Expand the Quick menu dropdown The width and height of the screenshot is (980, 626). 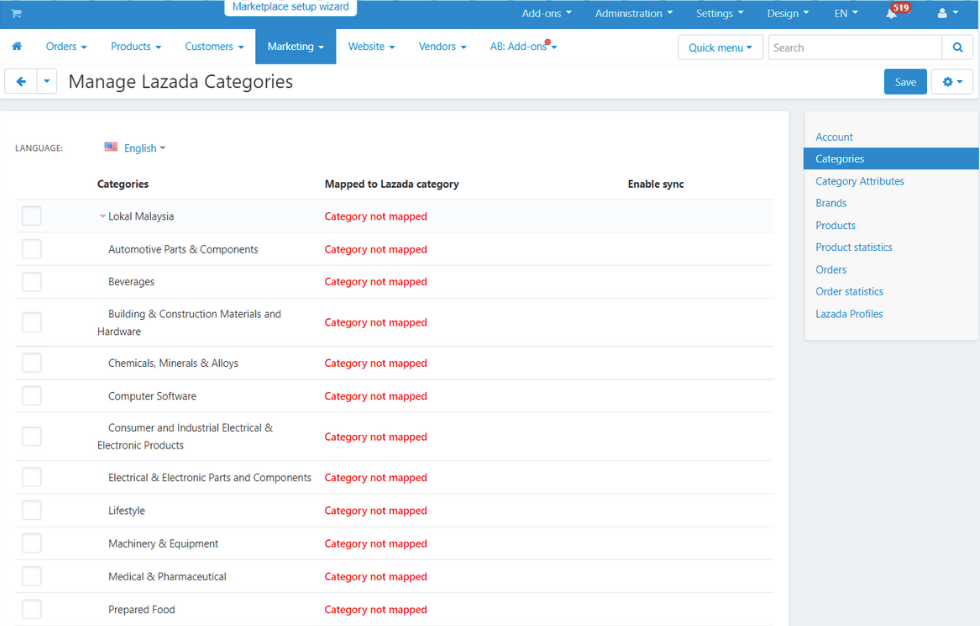pyautogui.click(x=720, y=47)
